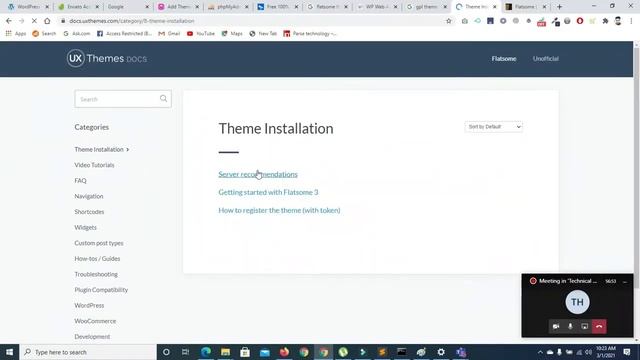Open a new browser tab
The height and width of the screenshot is (360, 640).
tap(560, 7)
